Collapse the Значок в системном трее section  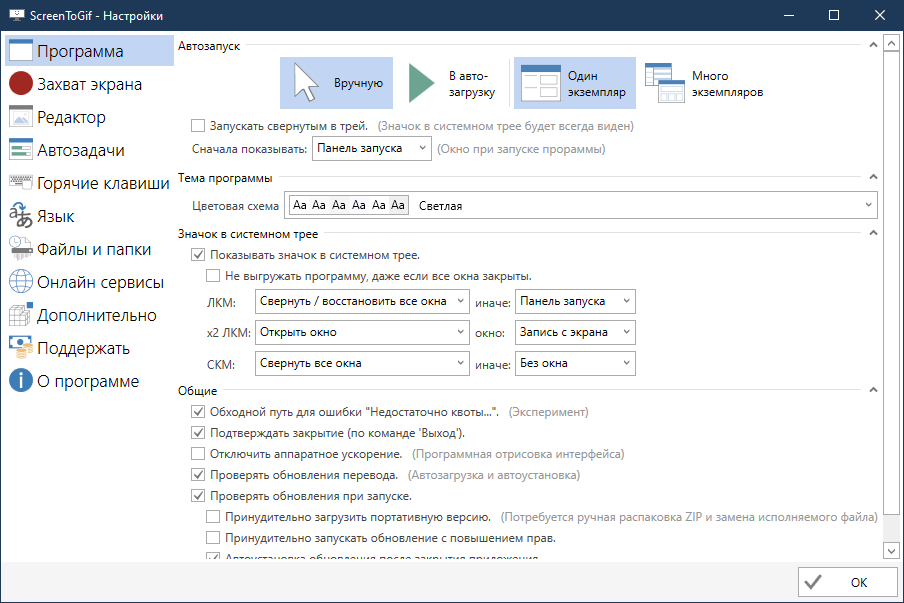tap(873, 233)
